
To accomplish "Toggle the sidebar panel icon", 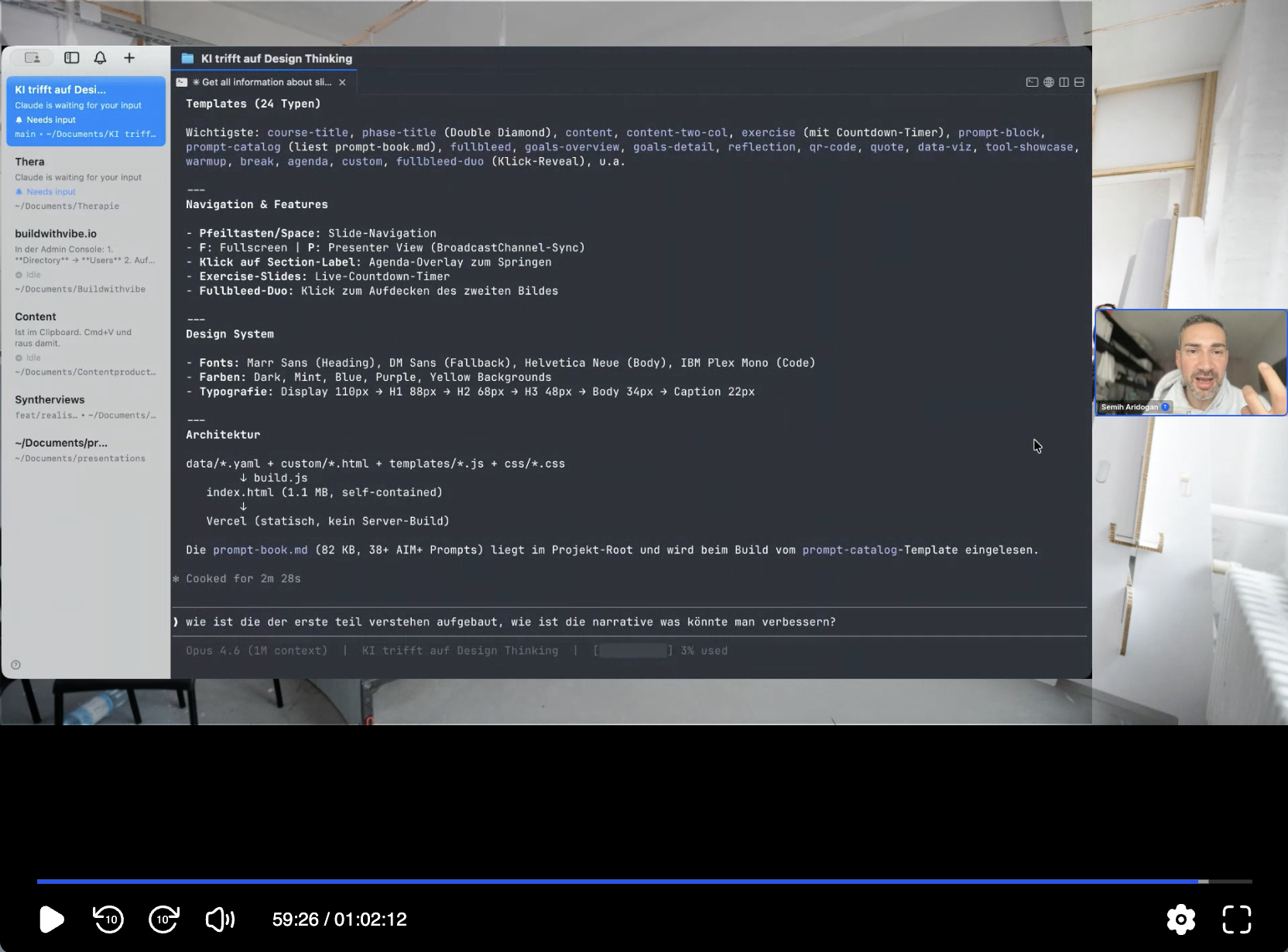I will (71, 58).
